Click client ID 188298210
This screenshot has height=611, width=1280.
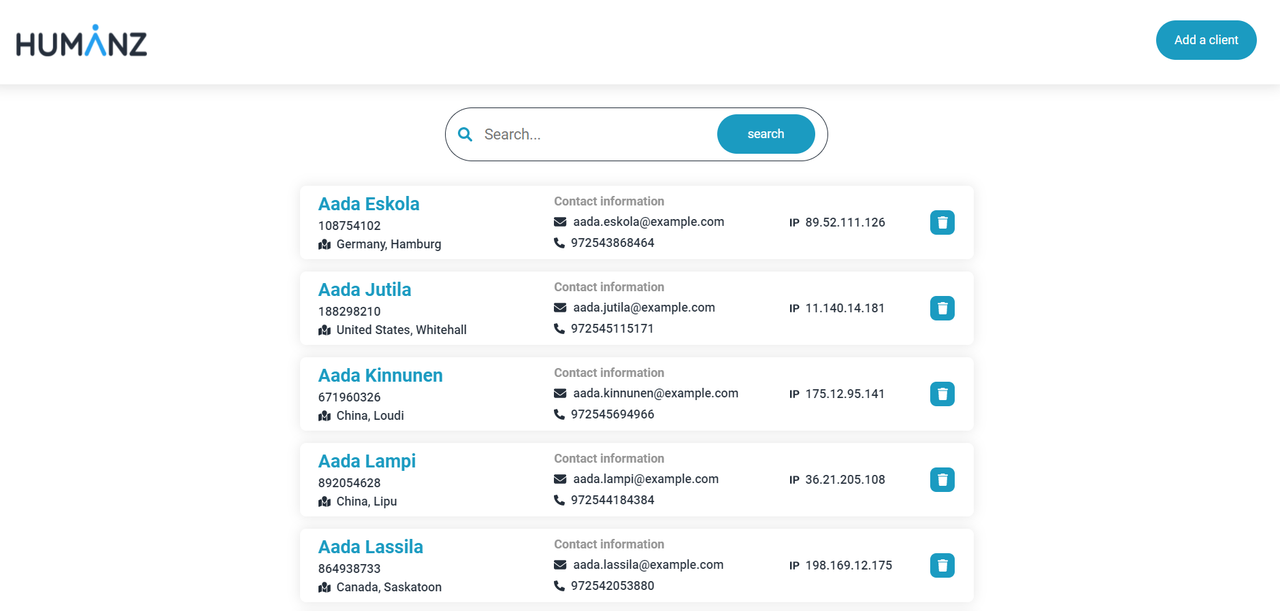tap(349, 312)
